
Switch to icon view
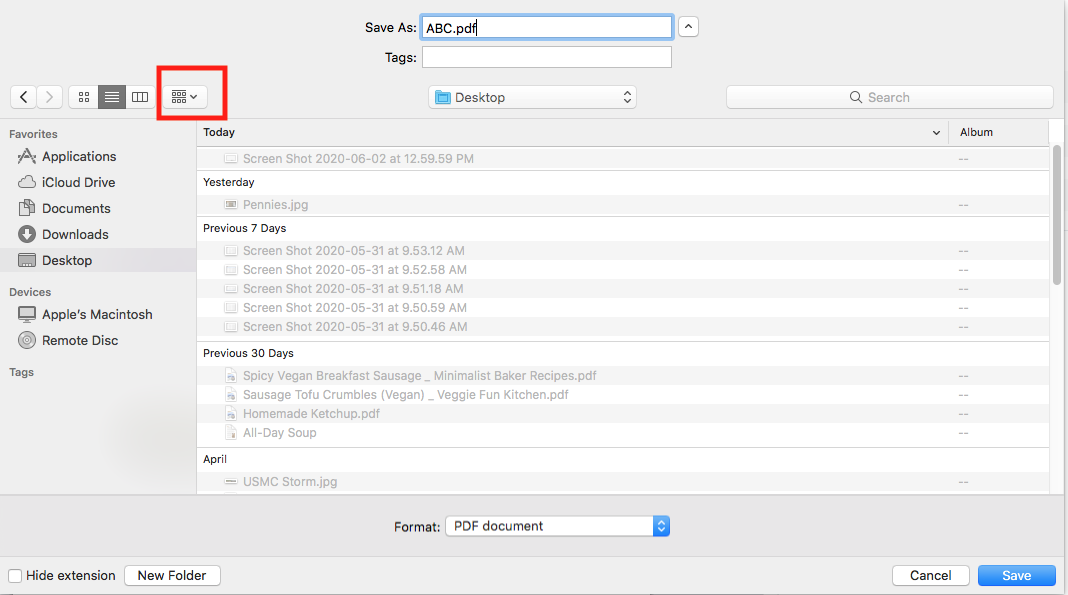[x=84, y=97]
